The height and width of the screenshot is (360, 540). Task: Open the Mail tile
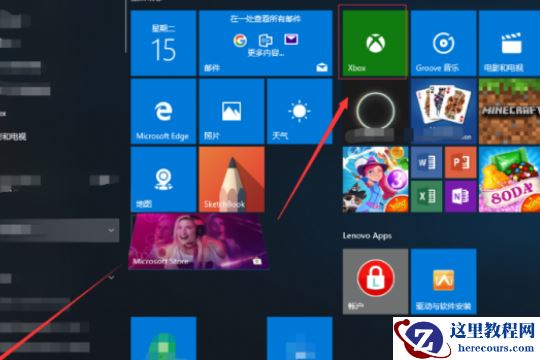tap(266, 43)
